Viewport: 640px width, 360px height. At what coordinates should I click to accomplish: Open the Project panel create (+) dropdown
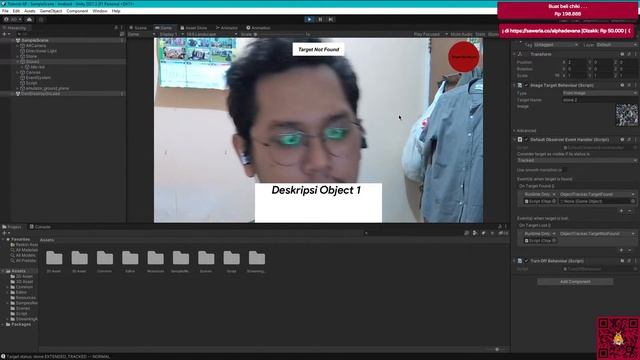[6, 233]
